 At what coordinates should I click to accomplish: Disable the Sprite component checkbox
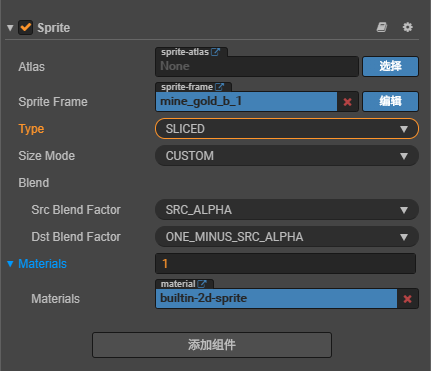pos(25,27)
